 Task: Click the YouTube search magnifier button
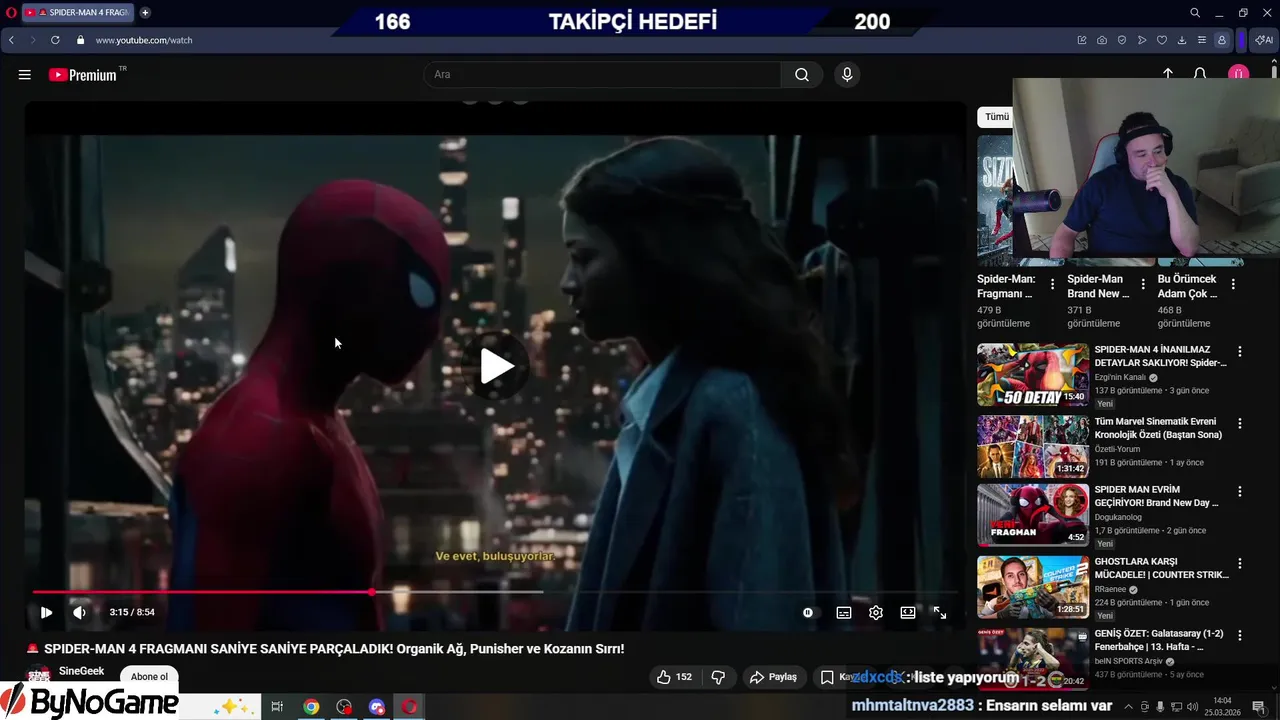pos(802,75)
